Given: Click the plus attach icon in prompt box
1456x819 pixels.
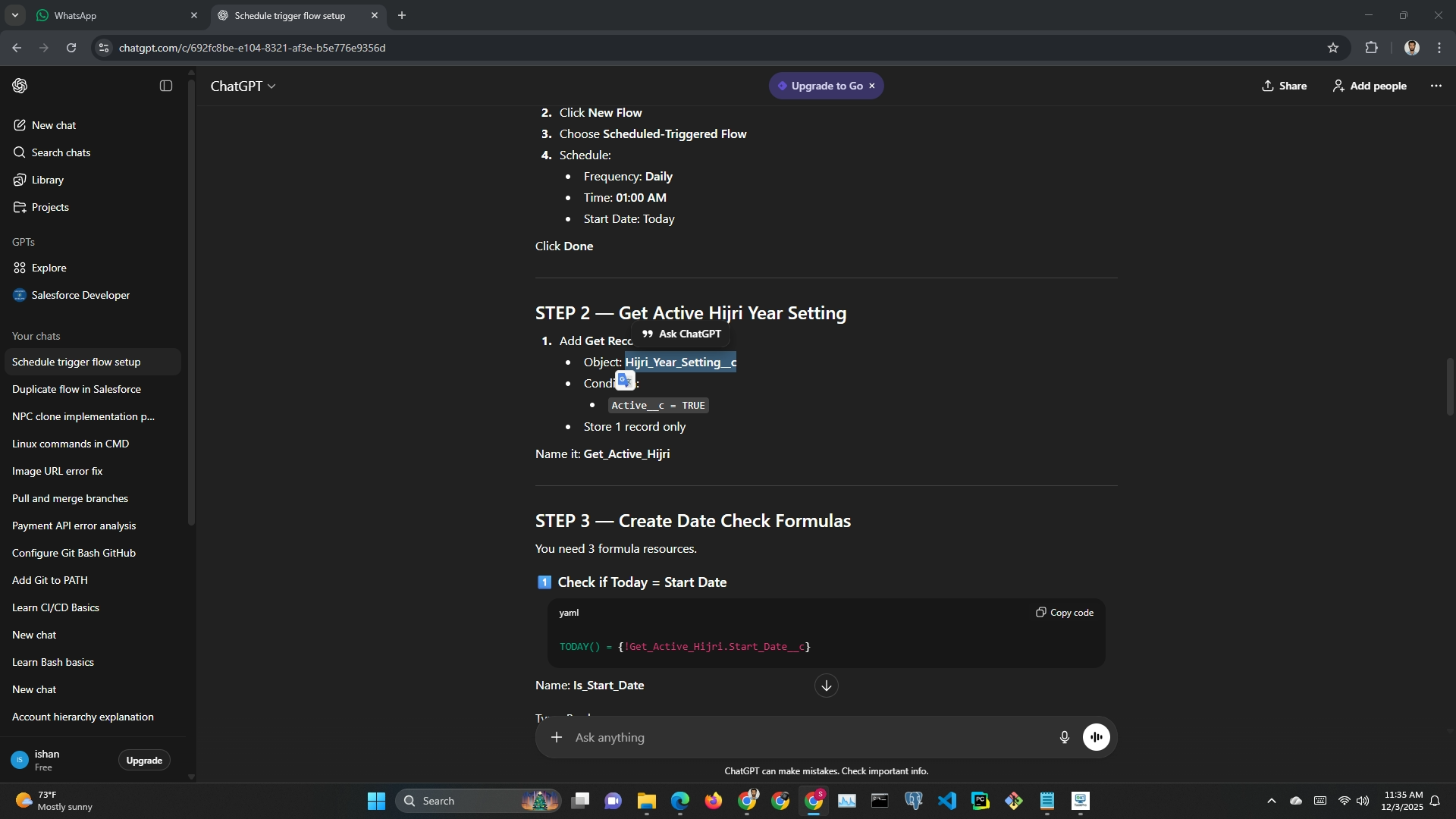Looking at the screenshot, I should pos(557,737).
